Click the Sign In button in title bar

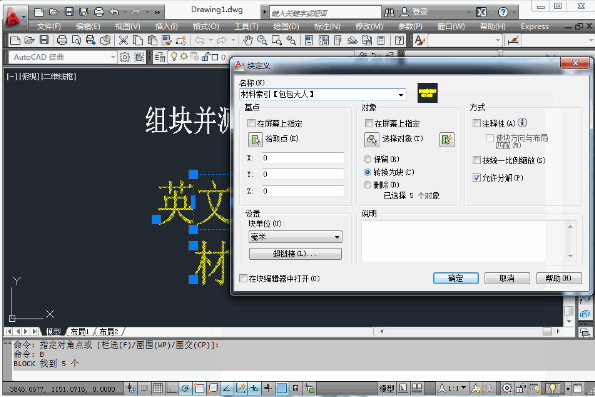pyautogui.click(x=415, y=13)
